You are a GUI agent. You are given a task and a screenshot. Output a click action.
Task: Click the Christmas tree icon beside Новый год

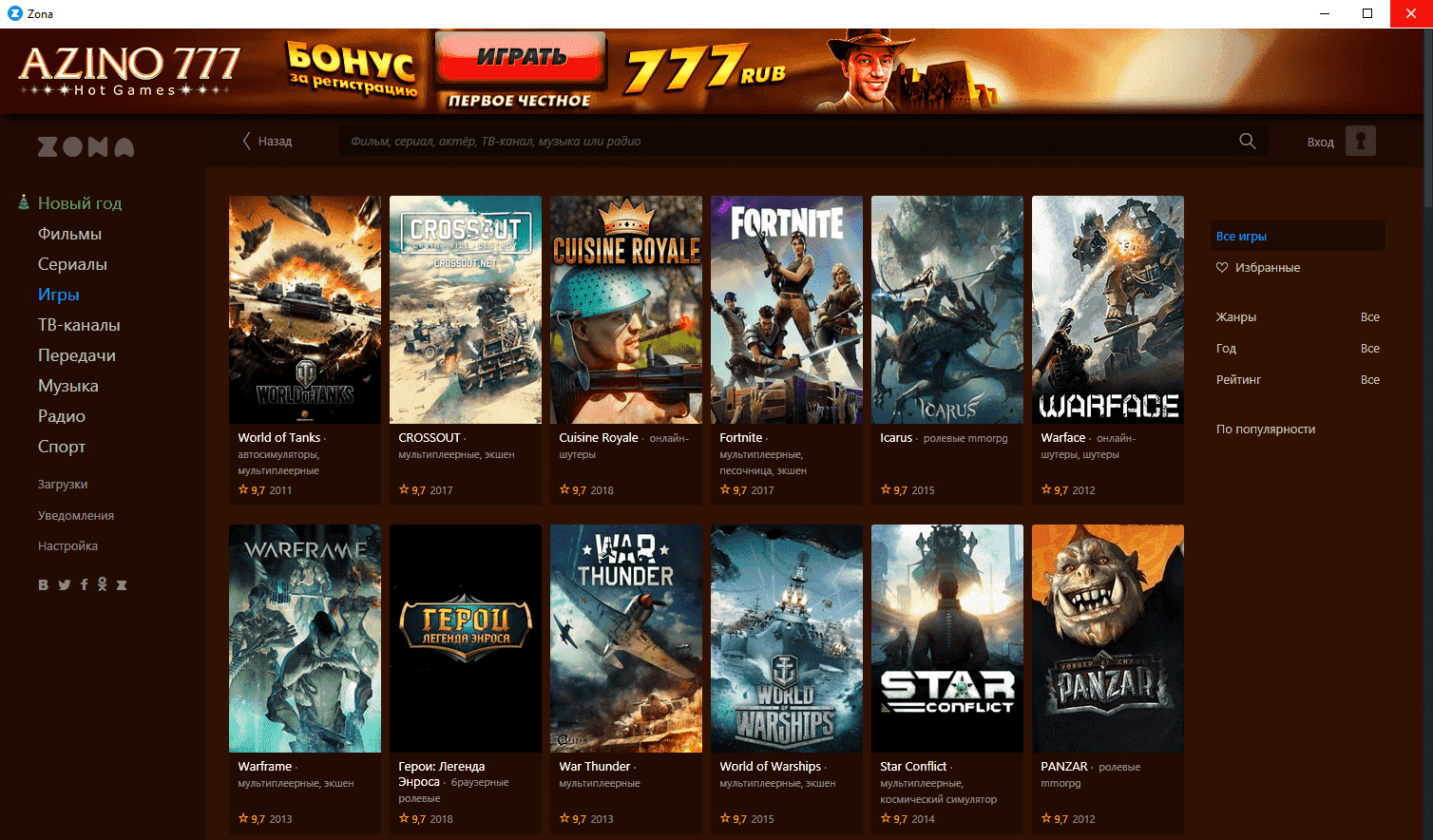pyautogui.click(x=24, y=201)
